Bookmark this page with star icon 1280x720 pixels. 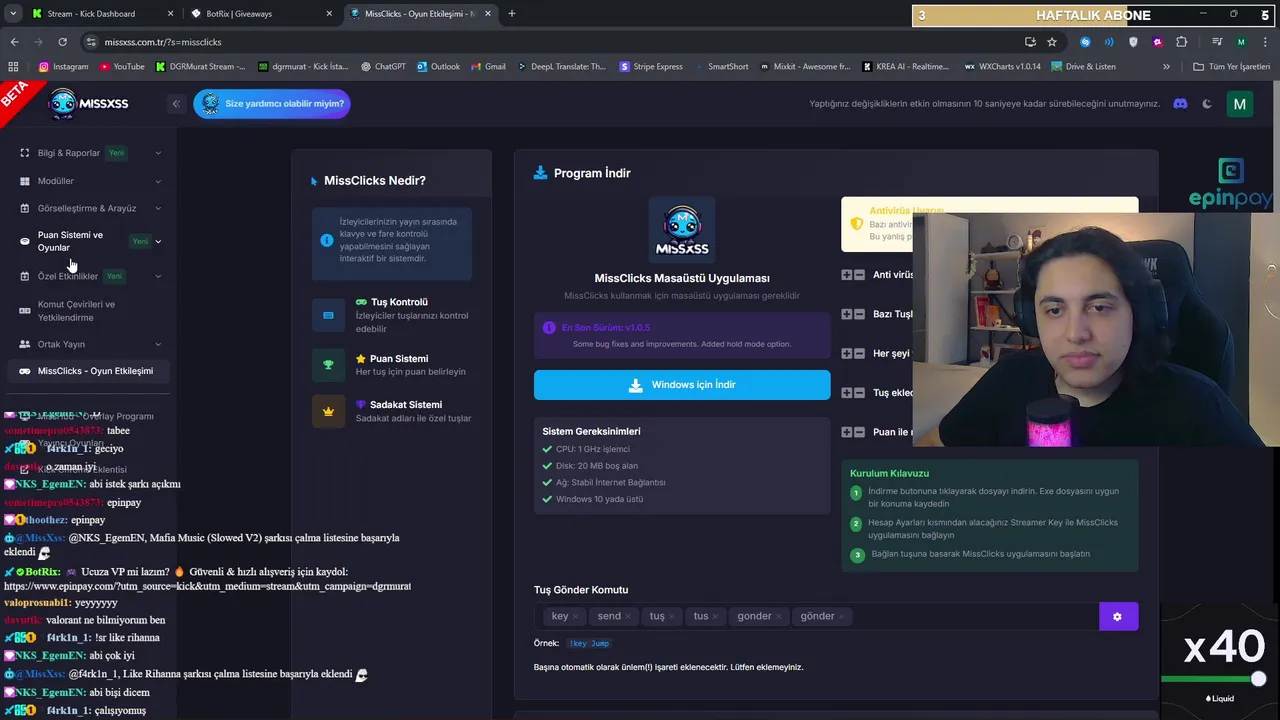coord(1052,42)
